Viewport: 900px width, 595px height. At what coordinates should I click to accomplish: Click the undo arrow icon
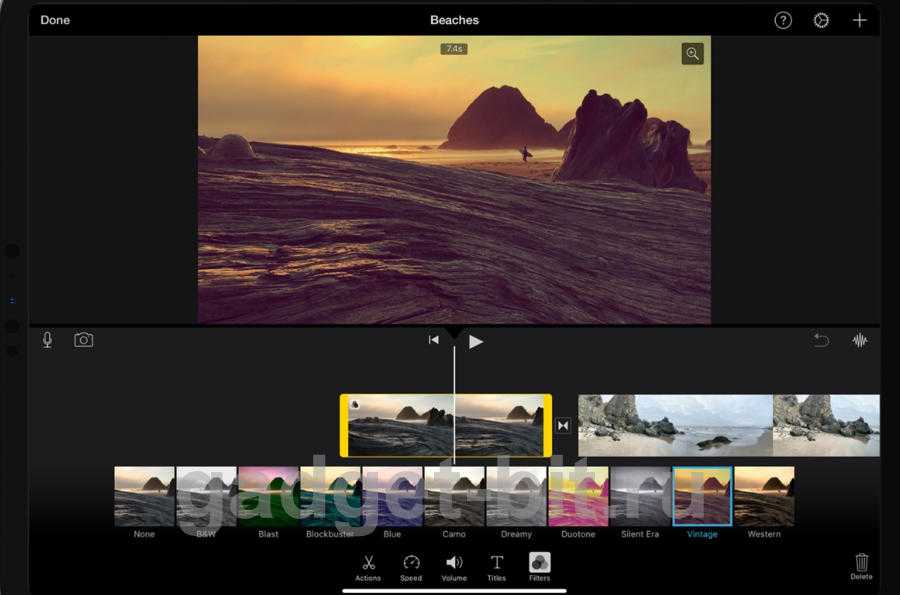(x=821, y=340)
